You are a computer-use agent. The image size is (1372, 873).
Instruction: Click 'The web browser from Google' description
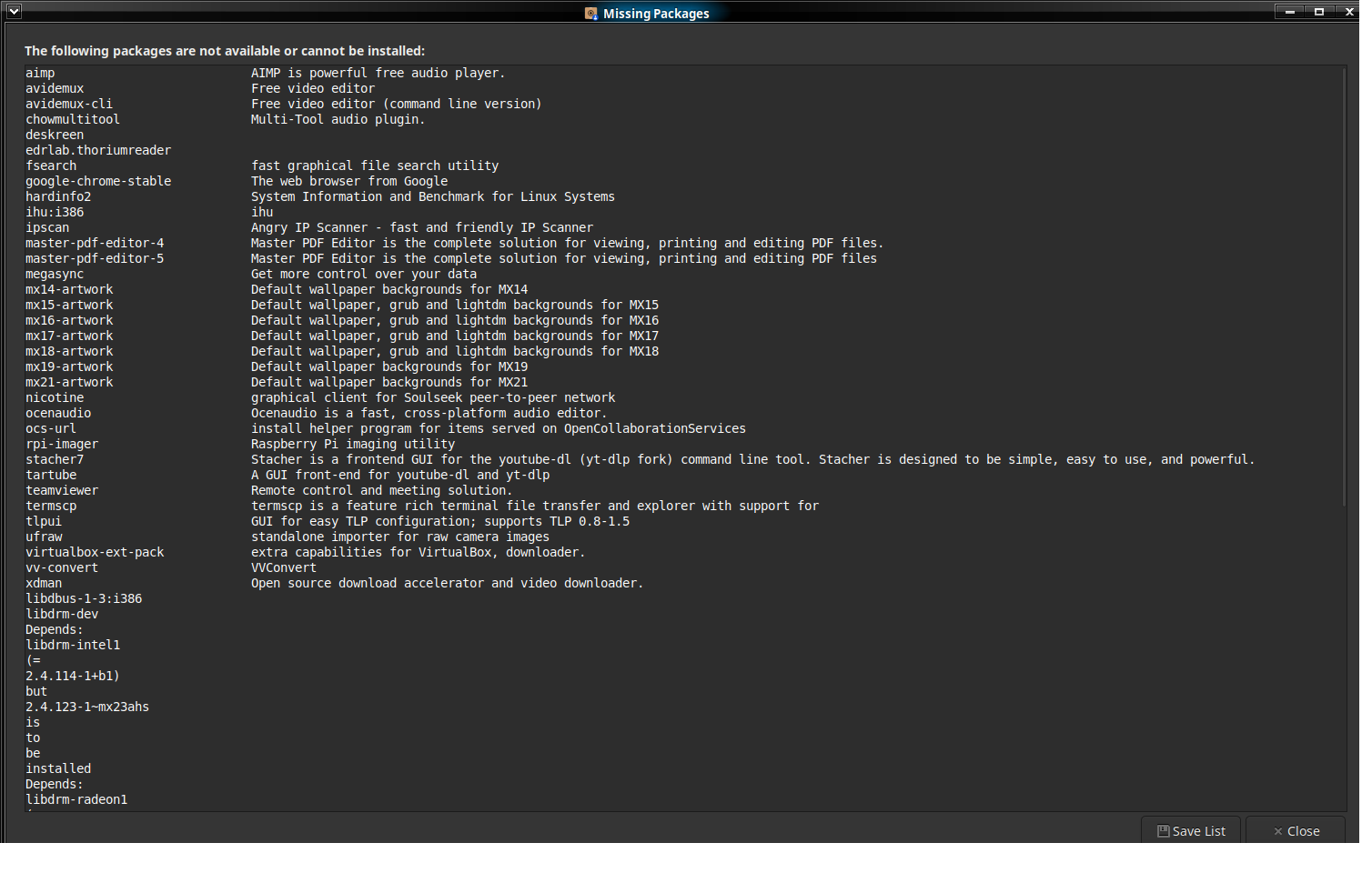[x=349, y=181]
